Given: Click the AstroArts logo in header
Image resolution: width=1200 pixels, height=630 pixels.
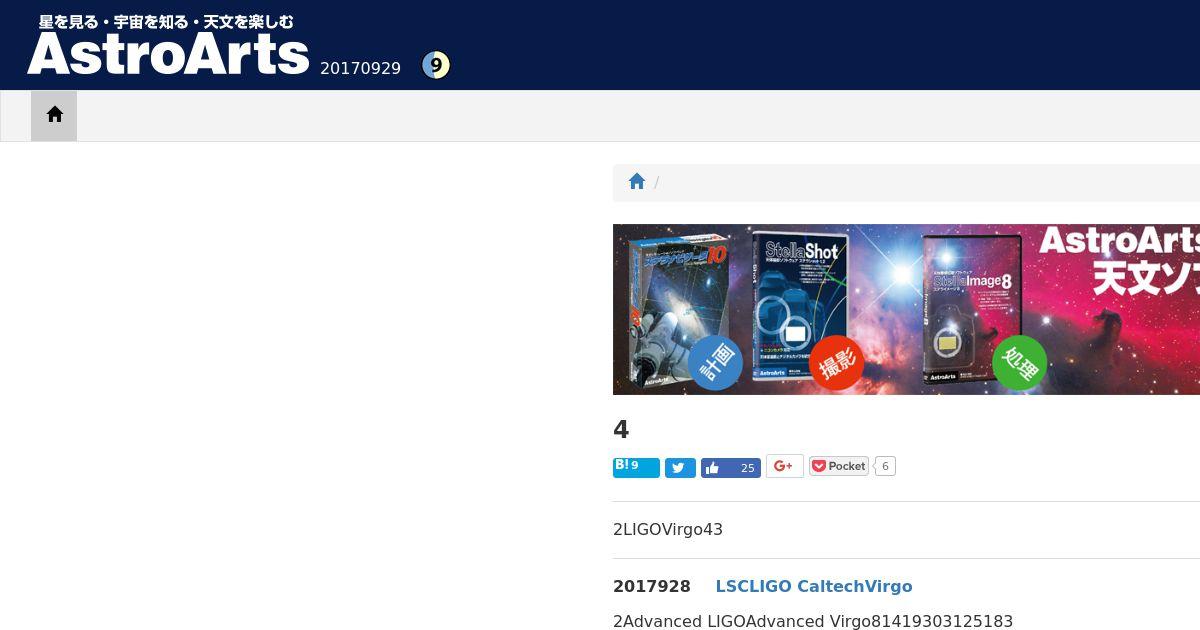Looking at the screenshot, I should (x=168, y=54).
